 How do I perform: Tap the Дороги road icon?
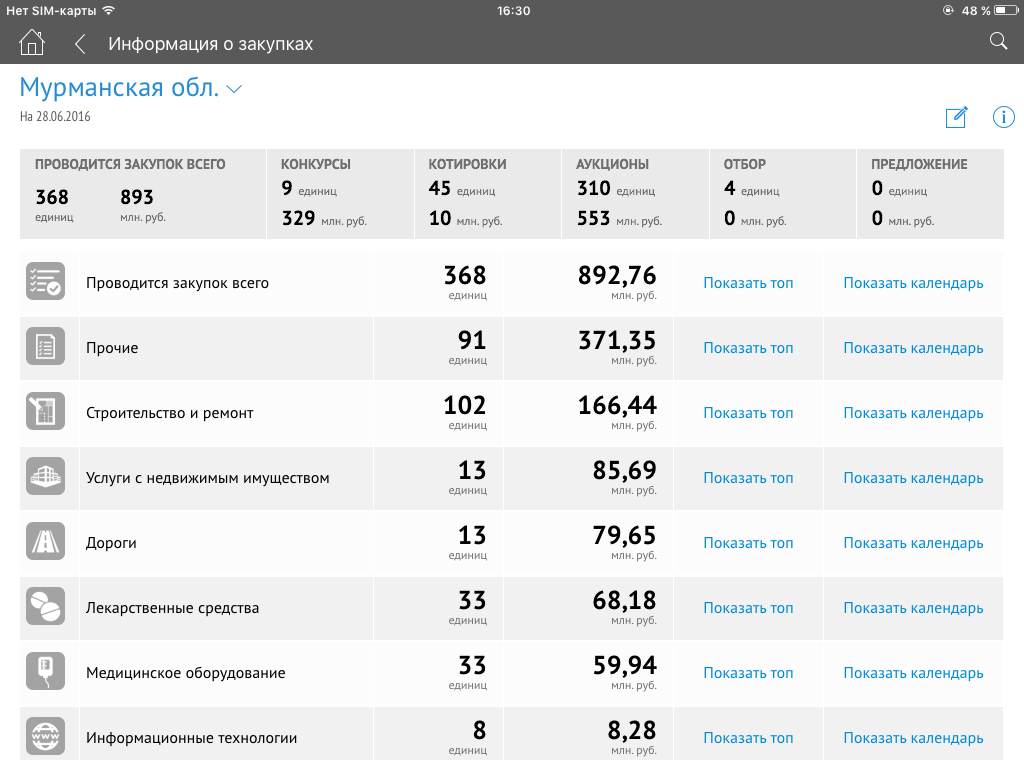pos(45,543)
